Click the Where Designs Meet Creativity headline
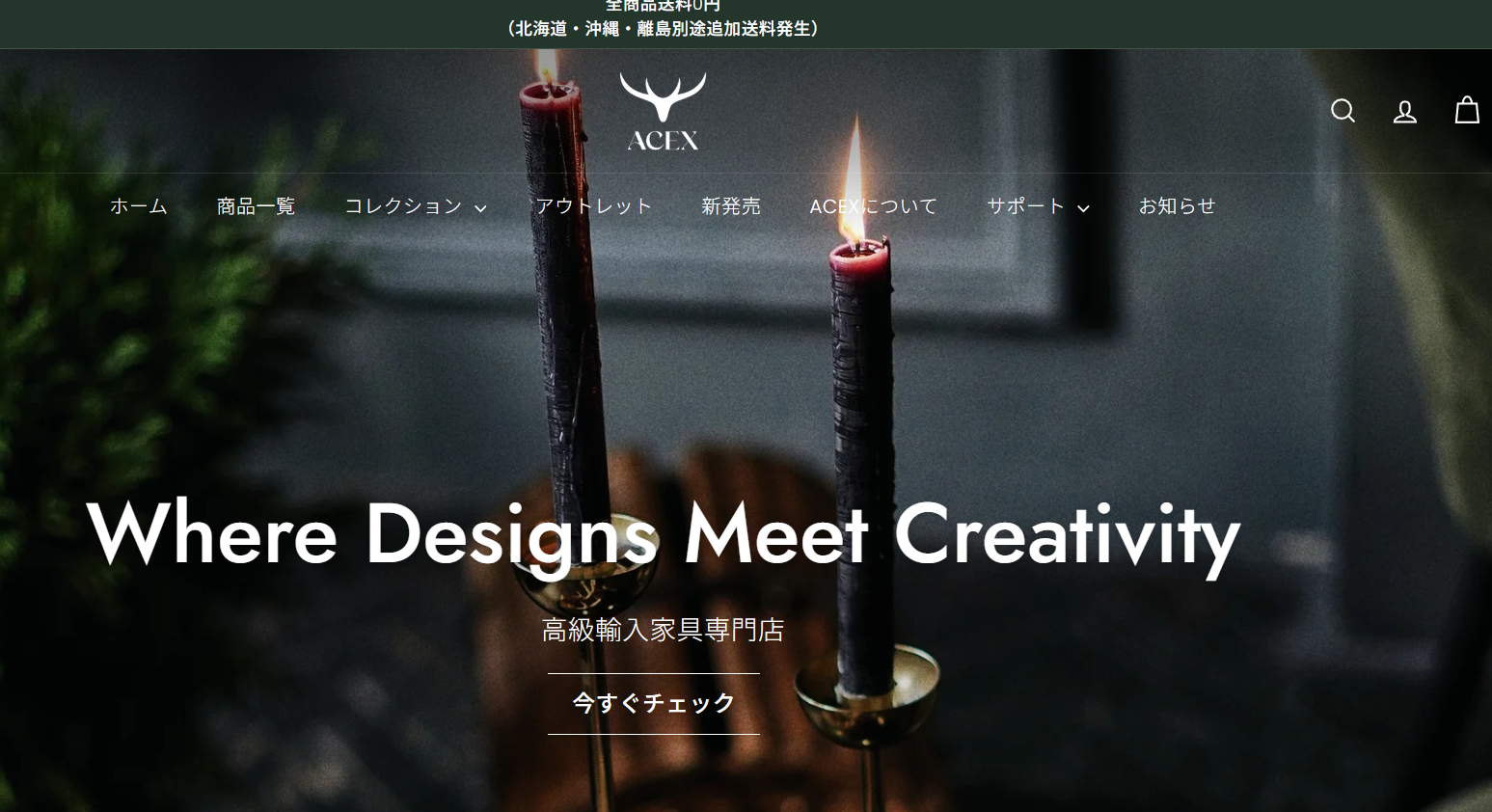 (664, 536)
